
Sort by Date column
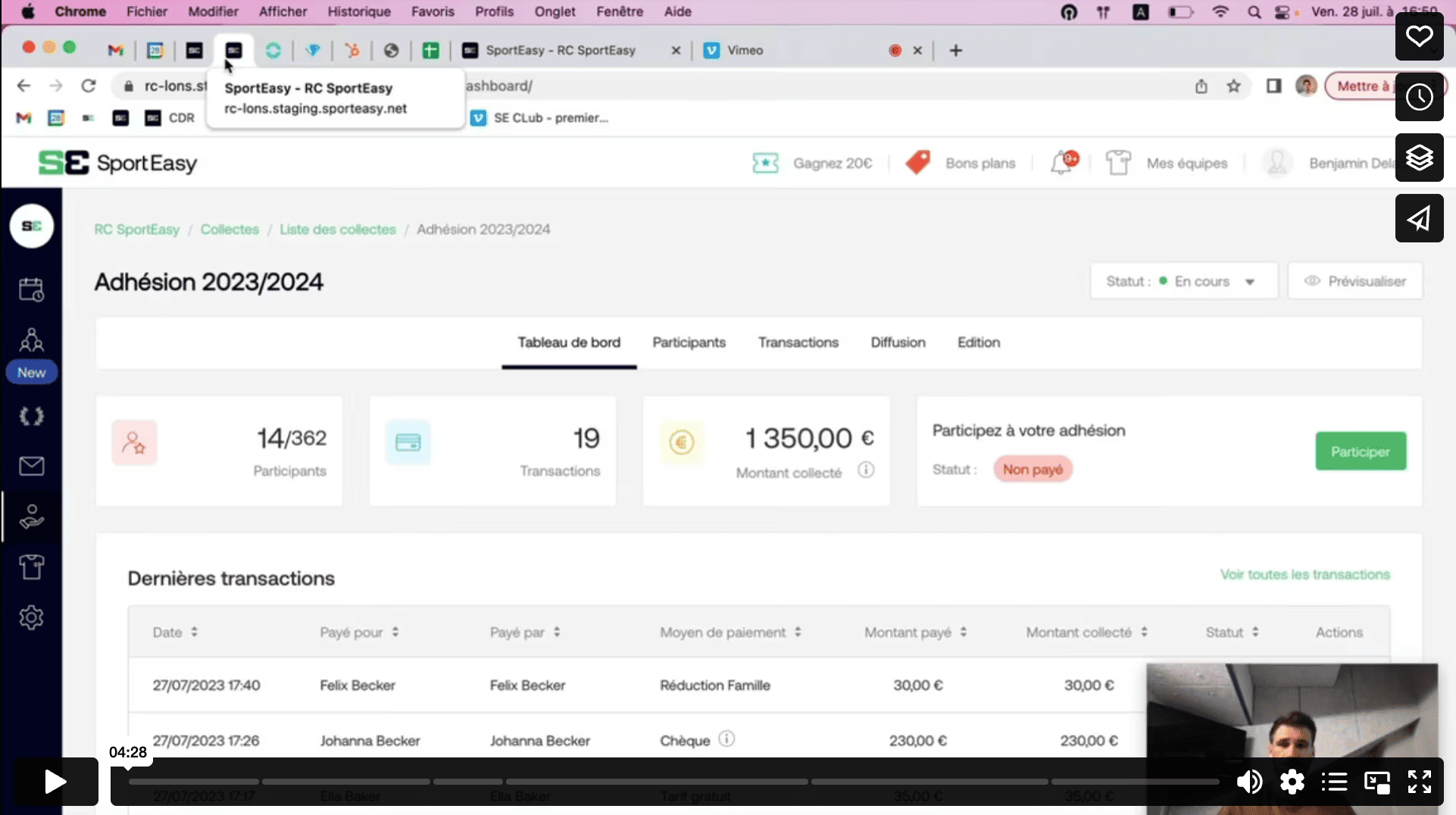pos(175,632)
